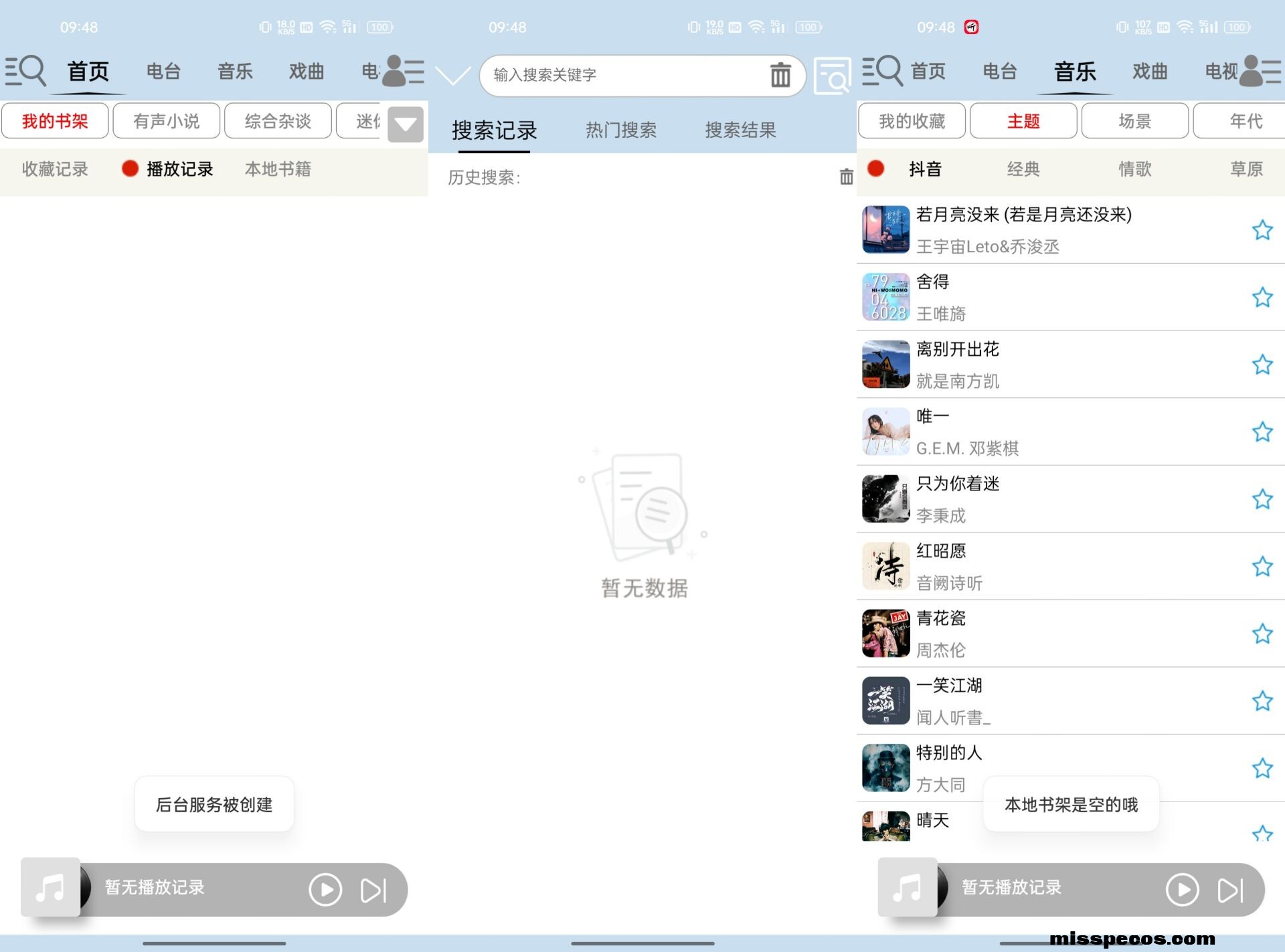Open 搜索记录 tab

pos(495,130)
